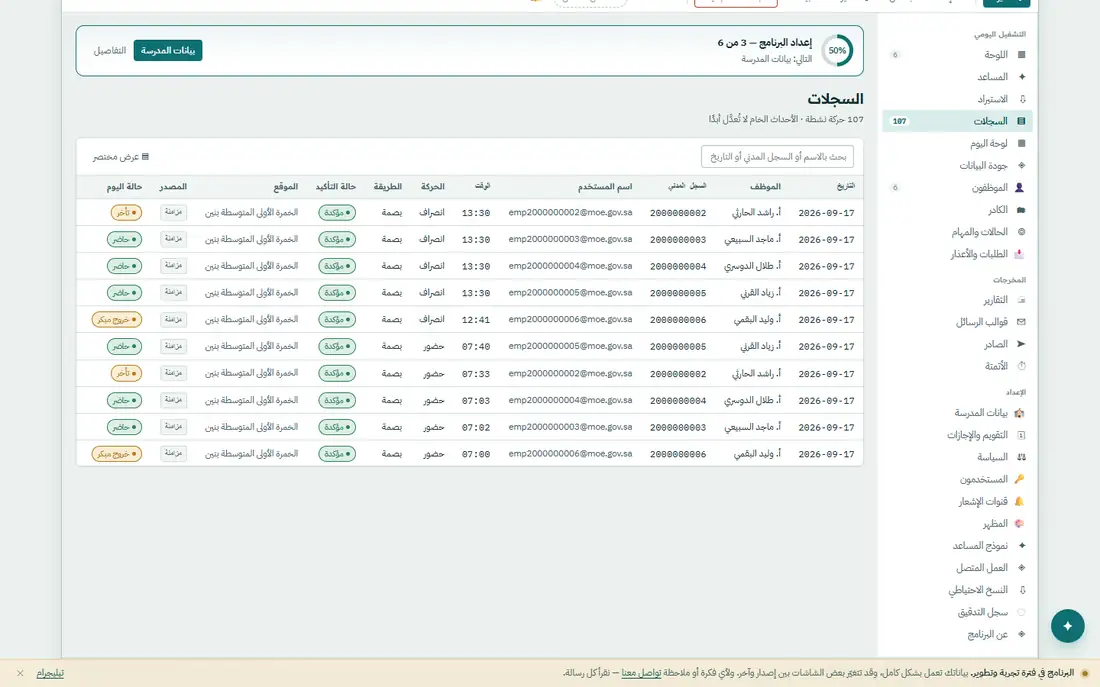Click the اسم المستخدم column header
Screen dimensions: 1100x687
[605, 187]
